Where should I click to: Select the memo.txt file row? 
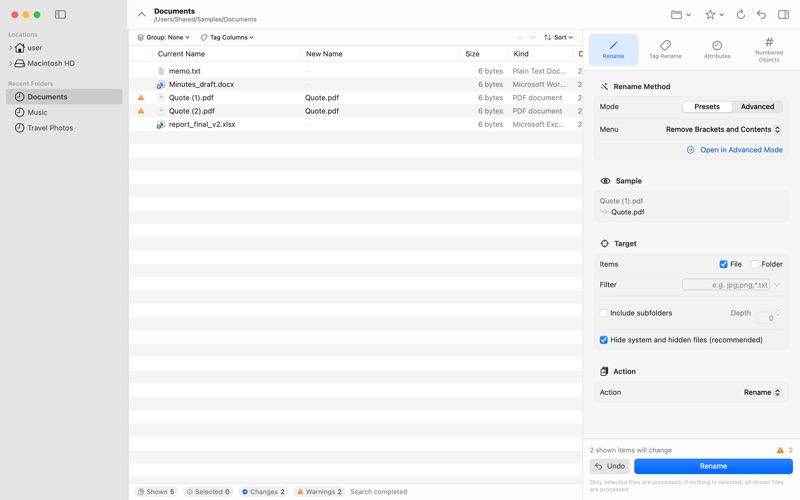pos(355,71)
